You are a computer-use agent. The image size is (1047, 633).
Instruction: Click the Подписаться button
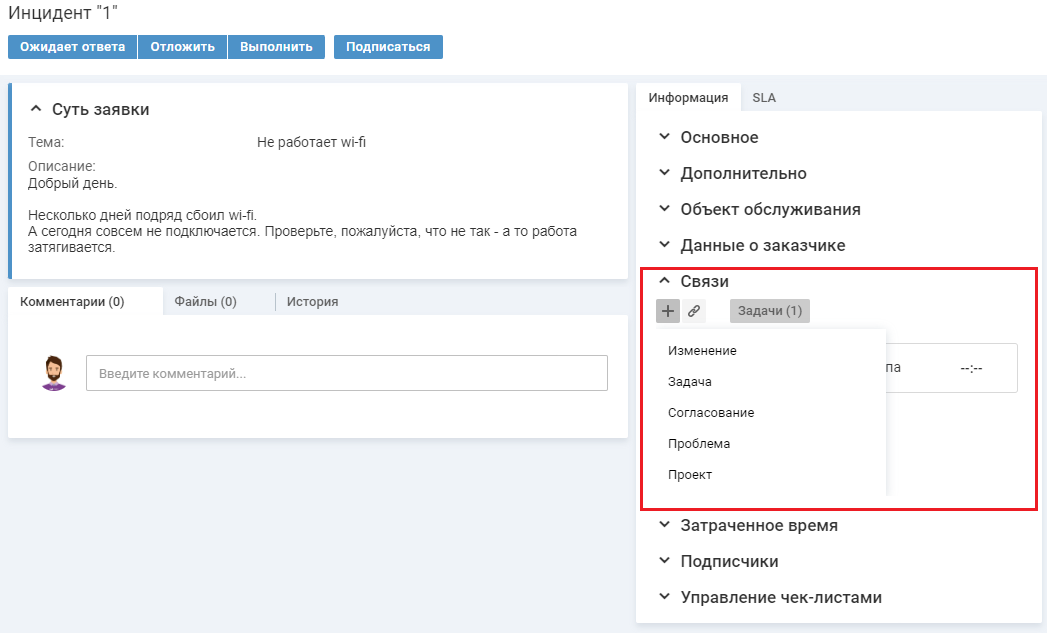[388, 47]
